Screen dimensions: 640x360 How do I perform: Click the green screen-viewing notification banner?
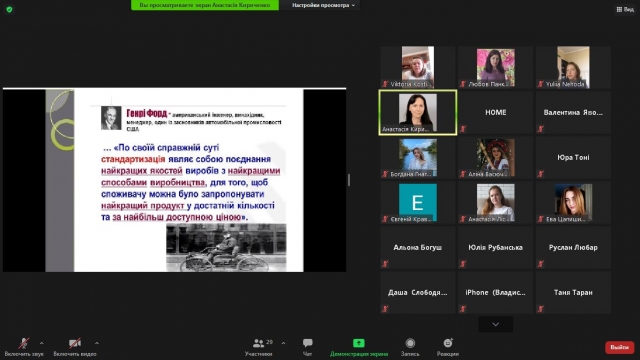[x=204, y=5]
